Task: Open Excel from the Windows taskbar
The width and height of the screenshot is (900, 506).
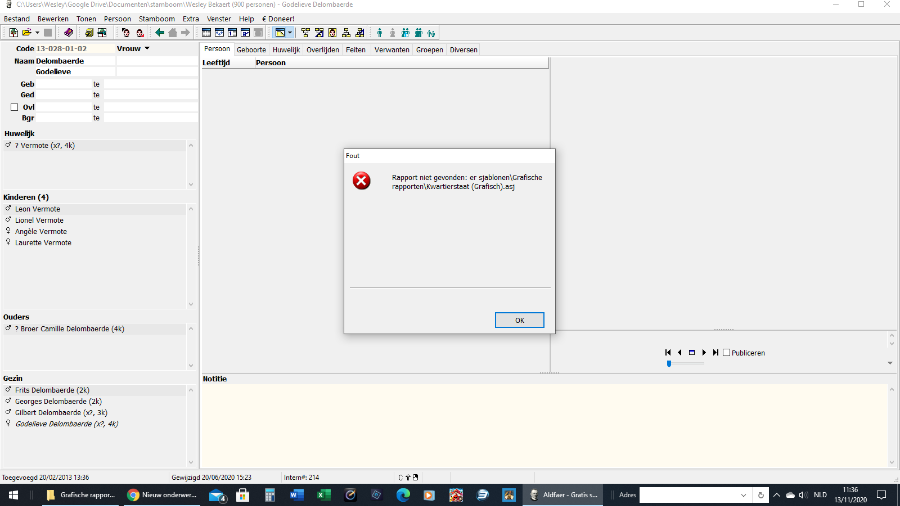Action: (323, 495)
